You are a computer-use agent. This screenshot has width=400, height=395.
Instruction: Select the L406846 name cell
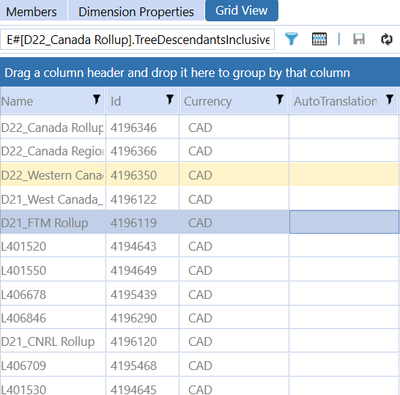(x=53, y=318)
